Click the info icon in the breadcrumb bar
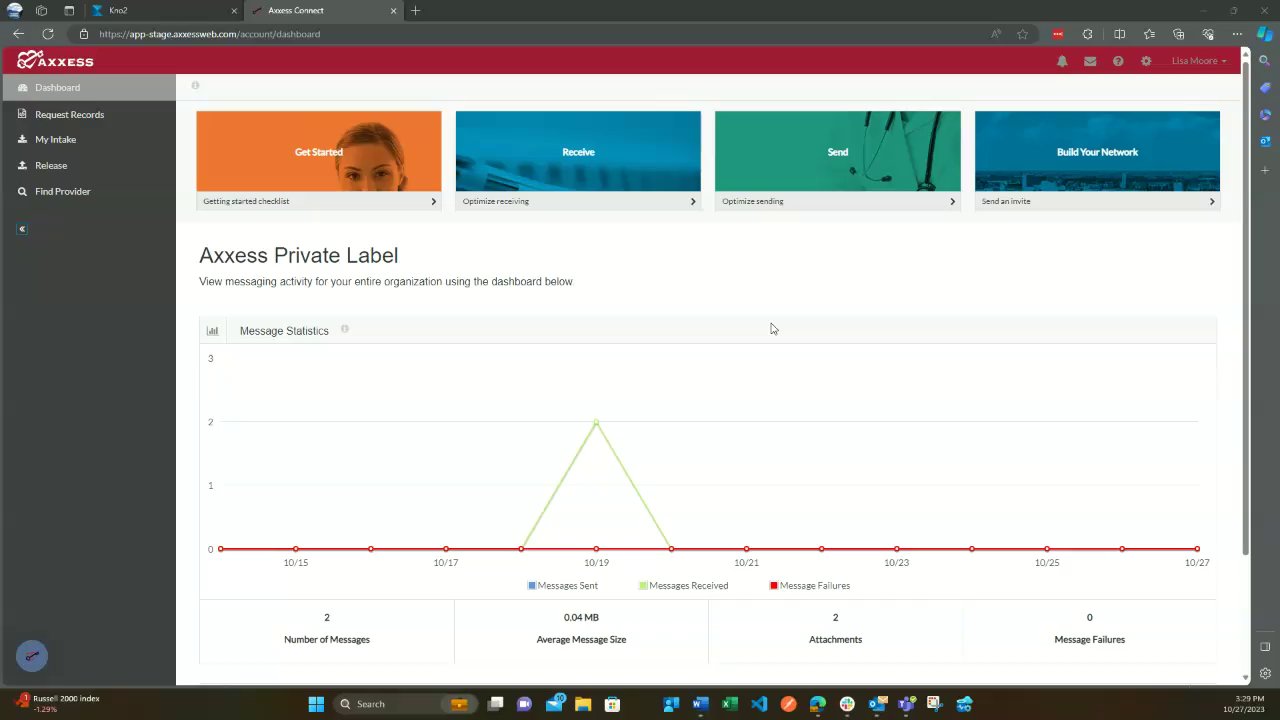 pos(195,86)
